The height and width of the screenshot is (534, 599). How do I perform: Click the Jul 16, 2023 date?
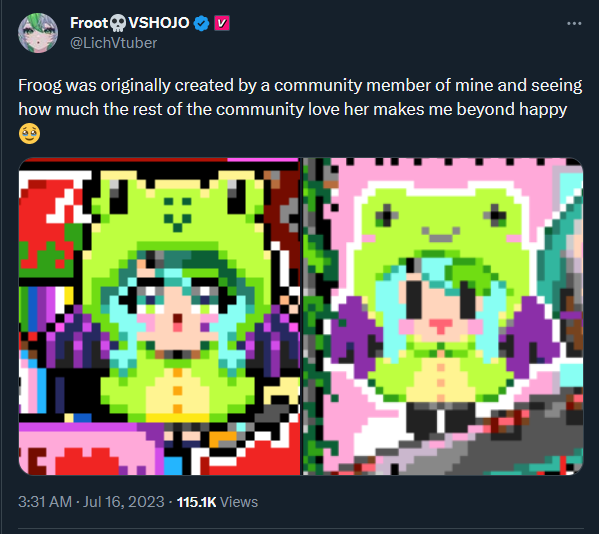click(123, 502)
